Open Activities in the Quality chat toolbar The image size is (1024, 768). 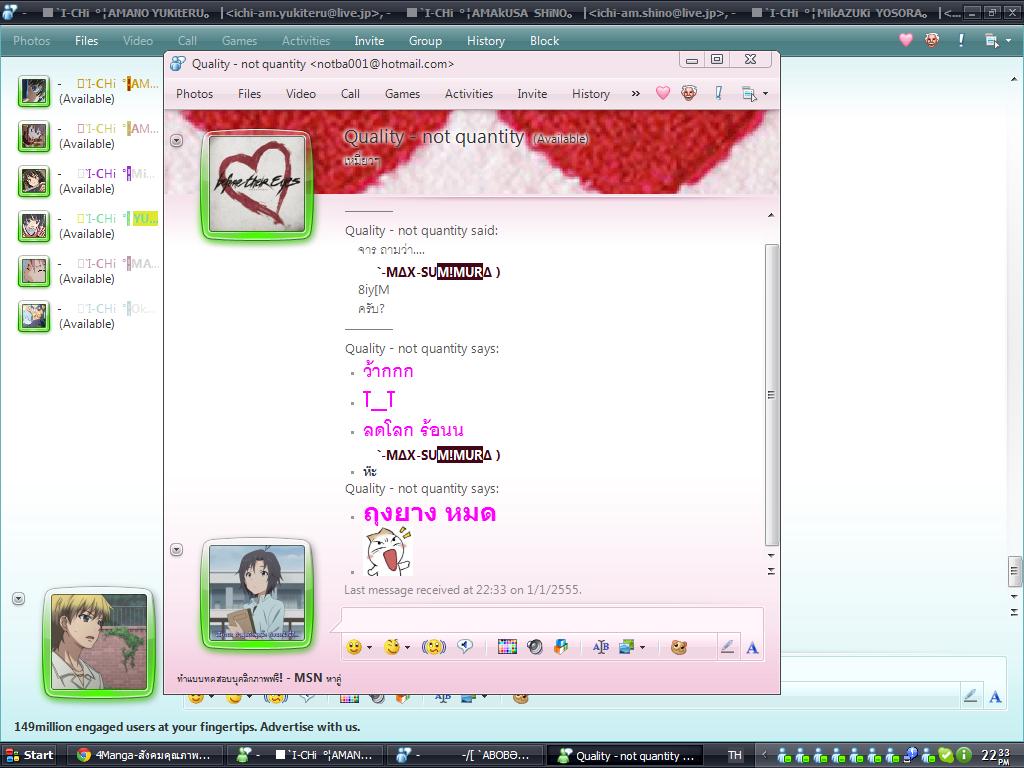click(x=469, y=93)
